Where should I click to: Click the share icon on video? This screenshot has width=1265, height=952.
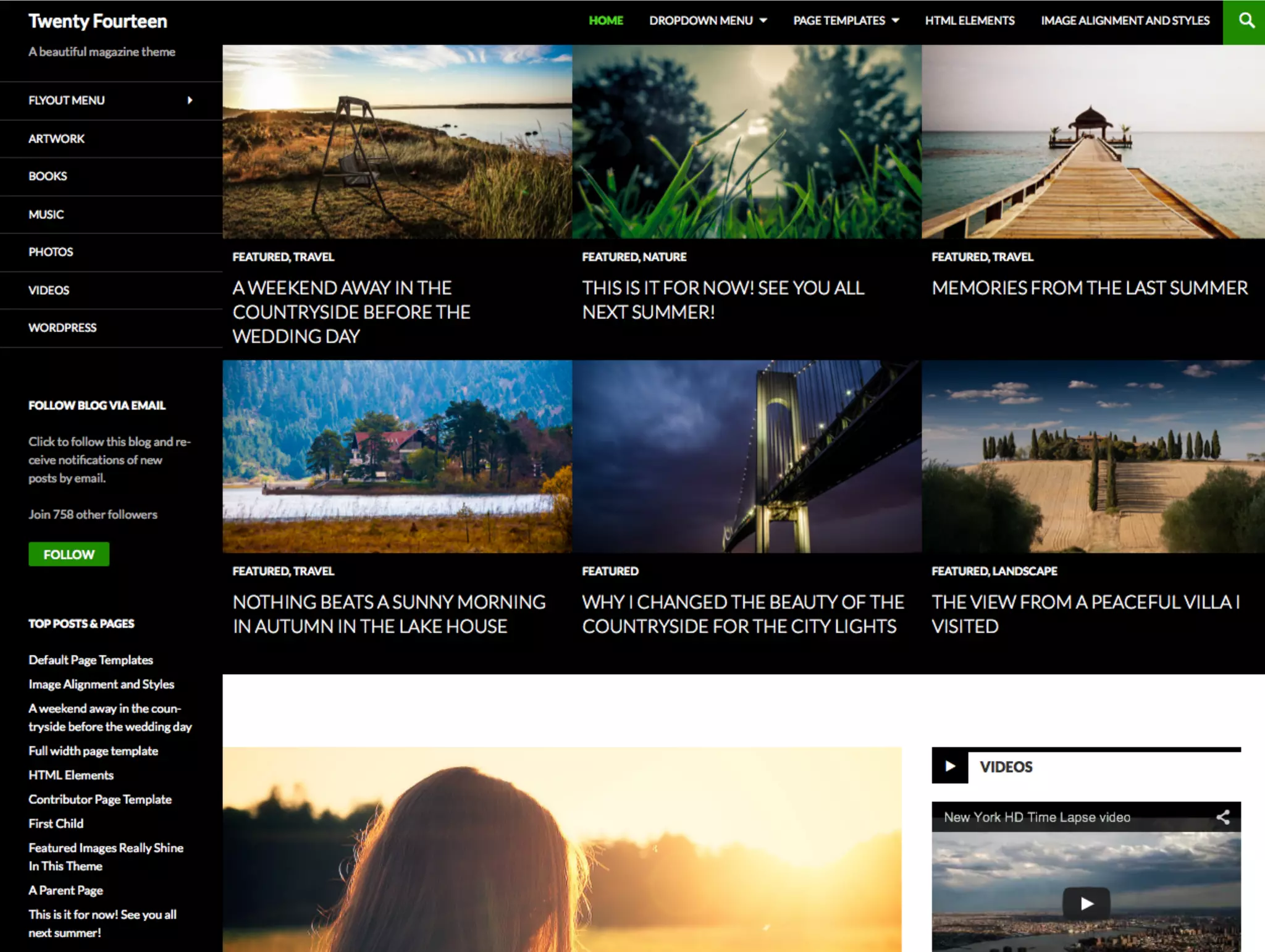click(1222, 817)
